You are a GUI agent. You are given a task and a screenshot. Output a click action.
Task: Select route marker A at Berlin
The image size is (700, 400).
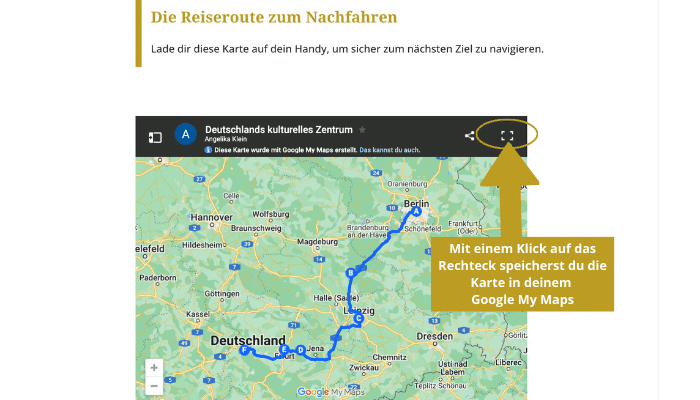417,211
